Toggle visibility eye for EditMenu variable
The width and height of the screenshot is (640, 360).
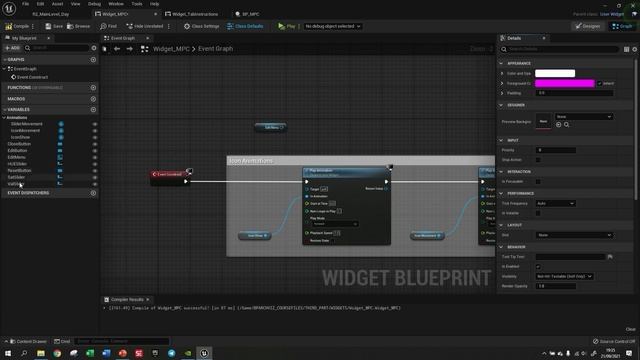(94, 158)
